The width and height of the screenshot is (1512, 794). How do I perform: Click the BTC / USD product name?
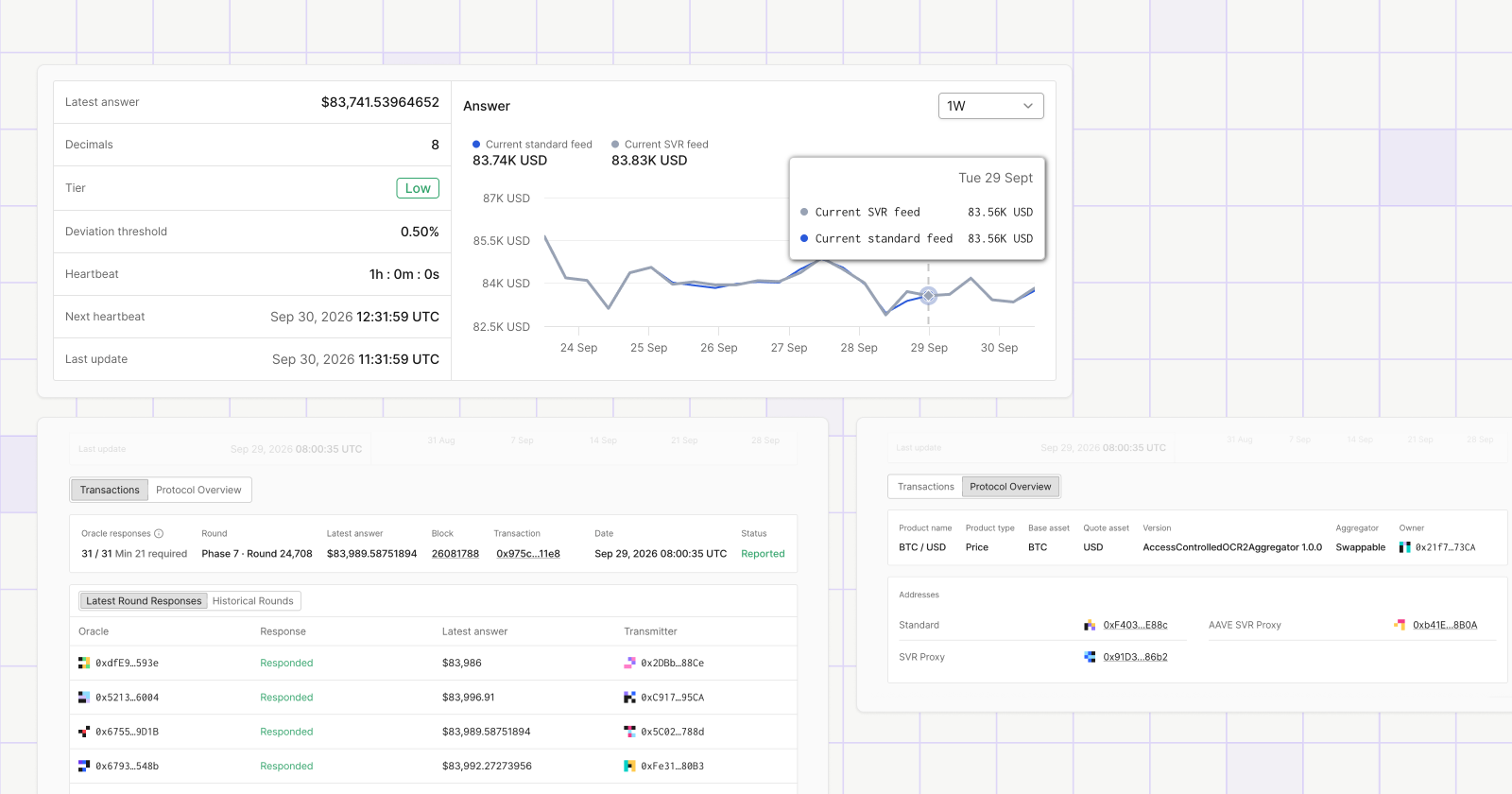(x=922, y=547)
